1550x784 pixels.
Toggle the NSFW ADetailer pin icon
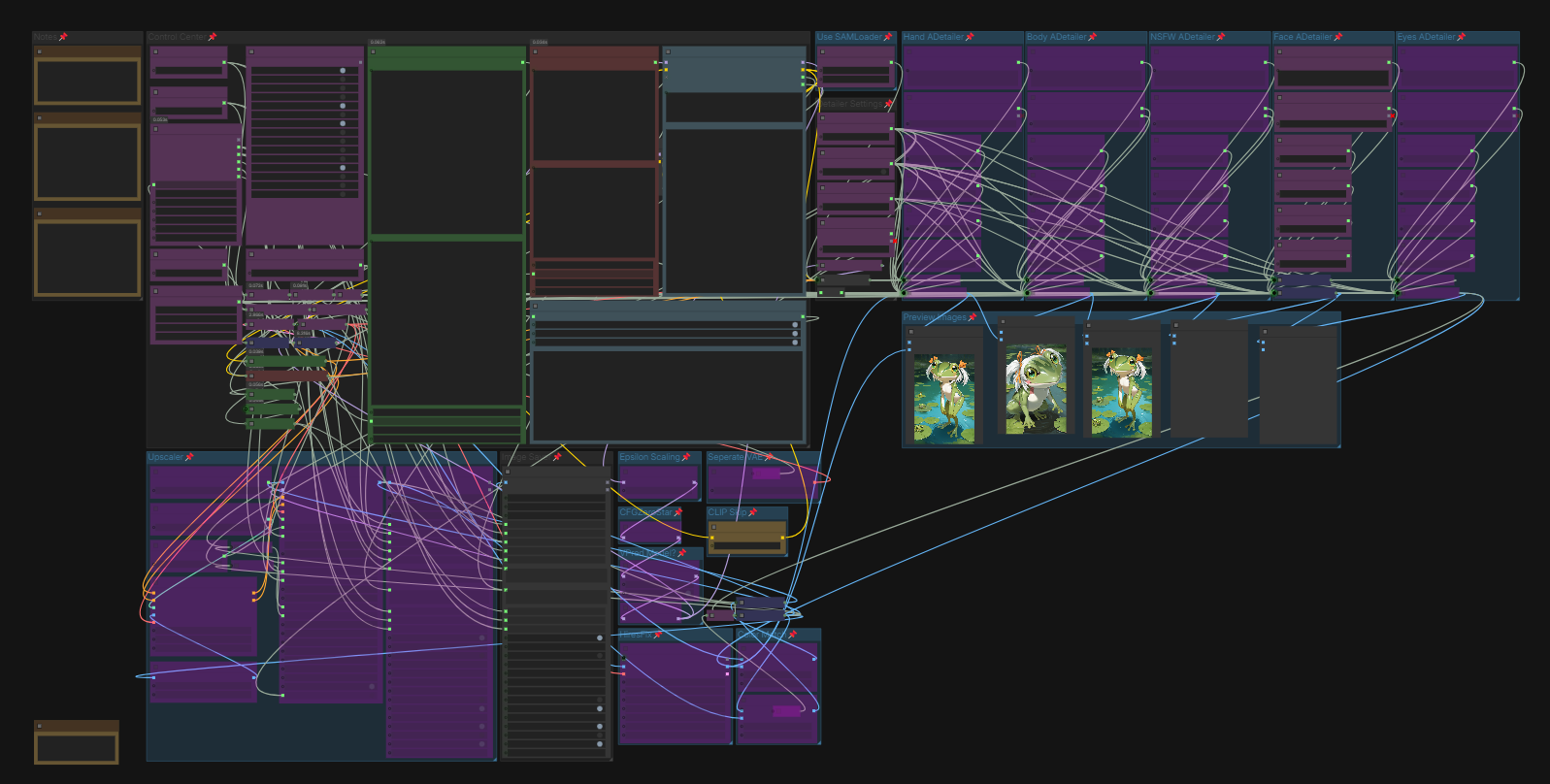pos(1220,37)
